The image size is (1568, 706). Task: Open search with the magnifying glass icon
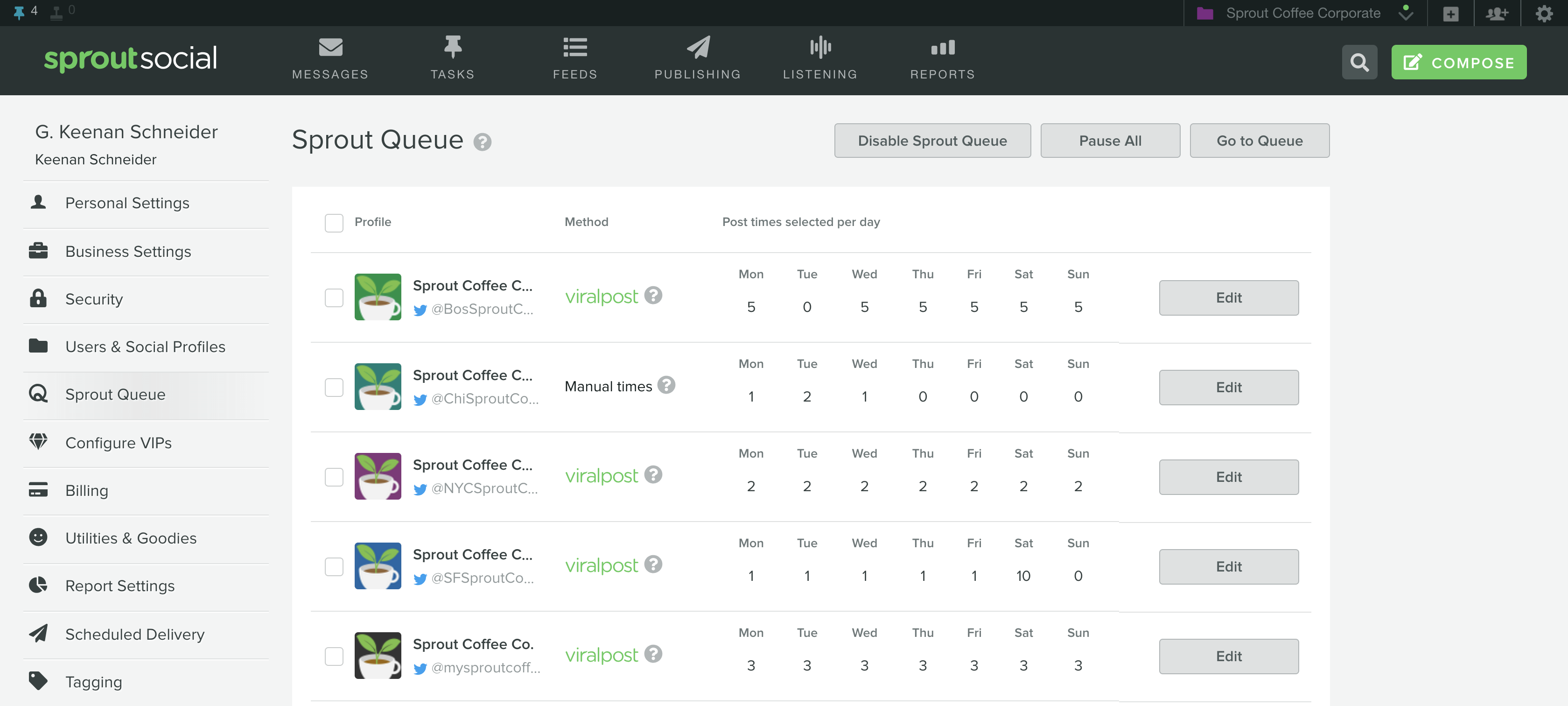click(1359, 62)
